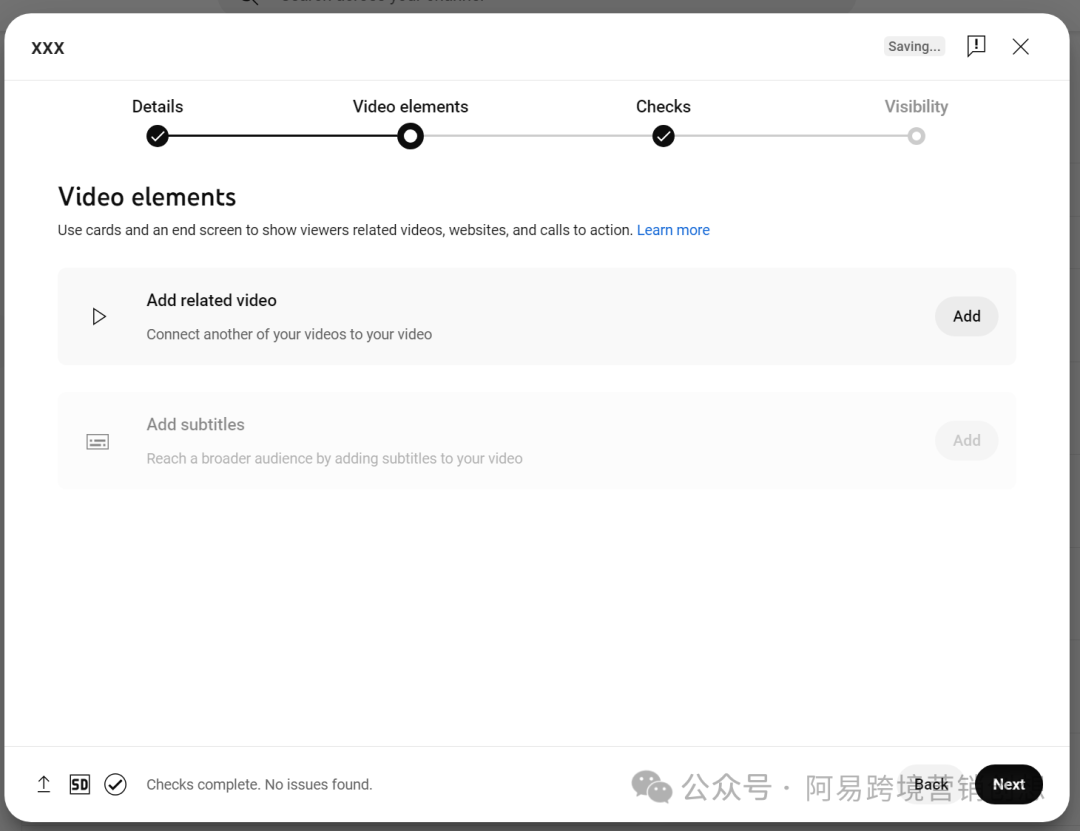Proceed with the Next button
The image size is (1080, 831).
point(1008,784)
